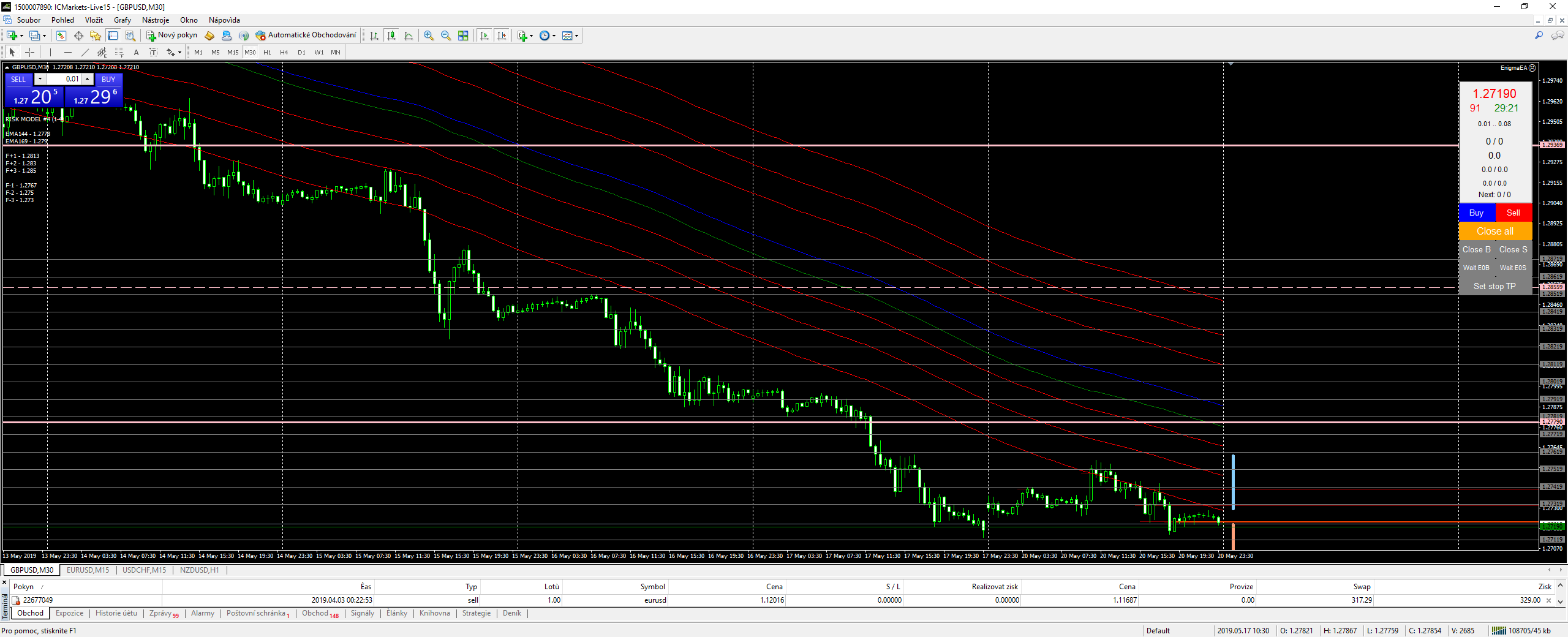Click the Wait EOS button
This screenshot has height=637, width=1568.
coord(1513,268)
